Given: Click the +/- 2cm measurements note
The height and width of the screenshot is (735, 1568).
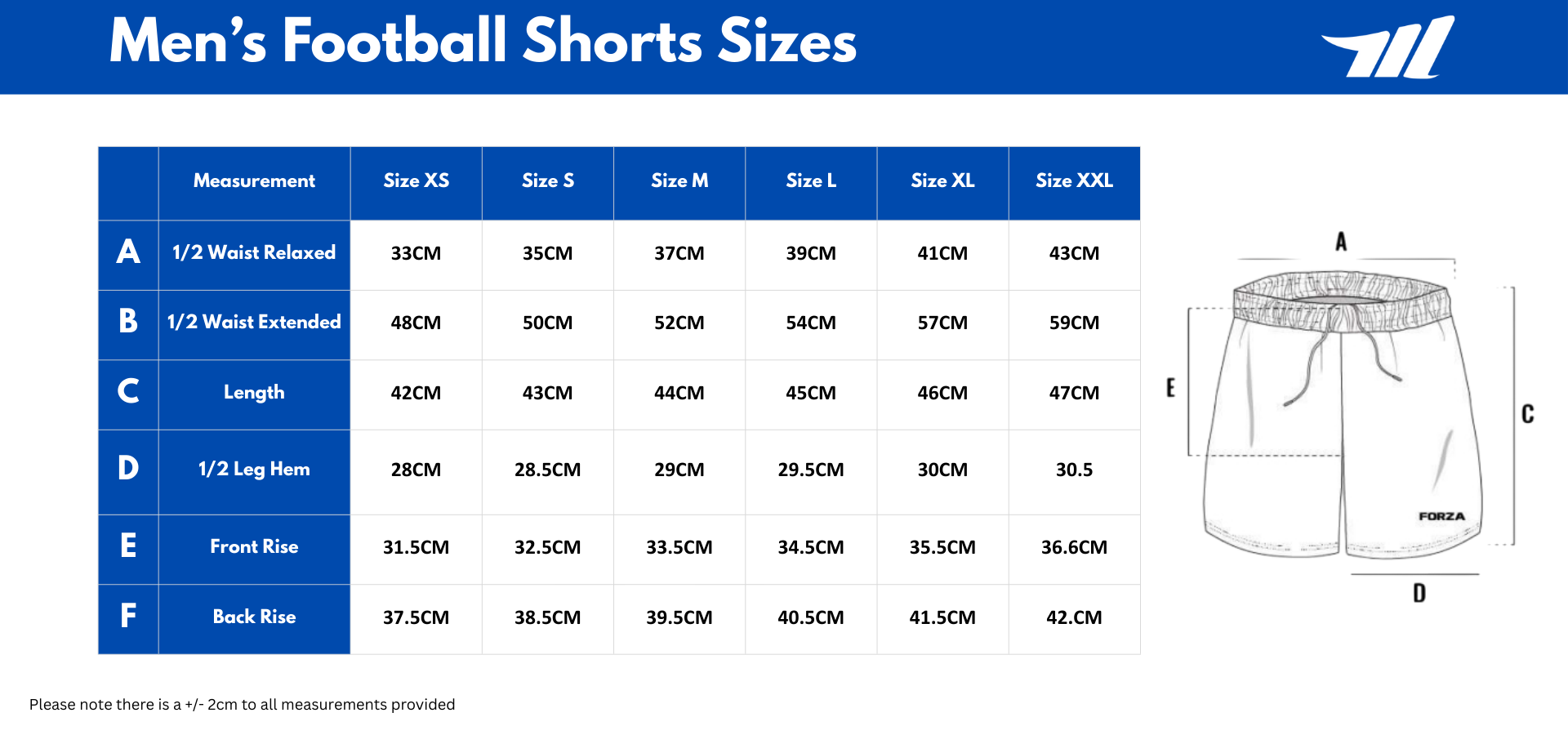Looking at the screenshot, I should (243, 705).
